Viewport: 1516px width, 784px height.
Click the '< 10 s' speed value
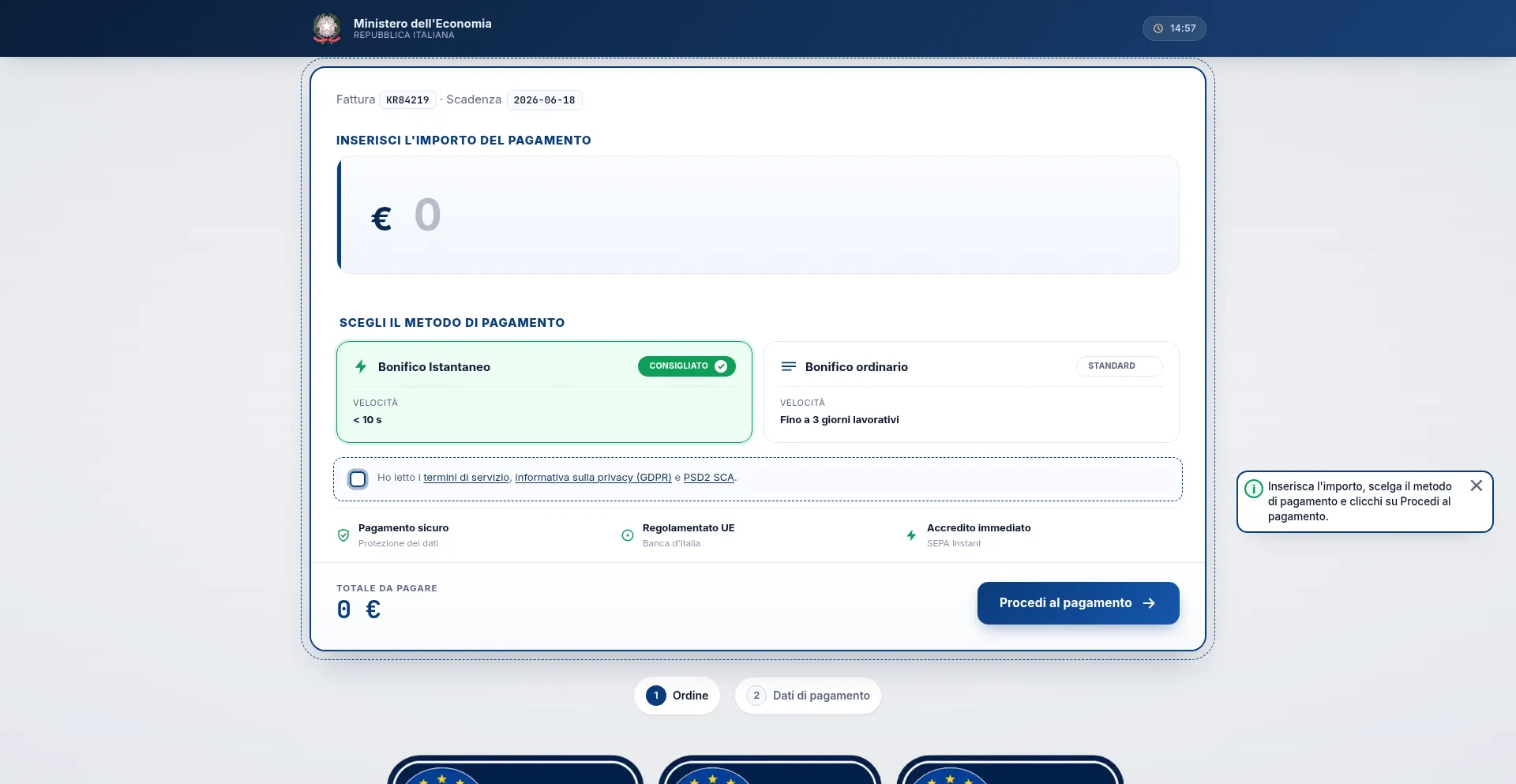pyautogui.click(x=367, y=420)
